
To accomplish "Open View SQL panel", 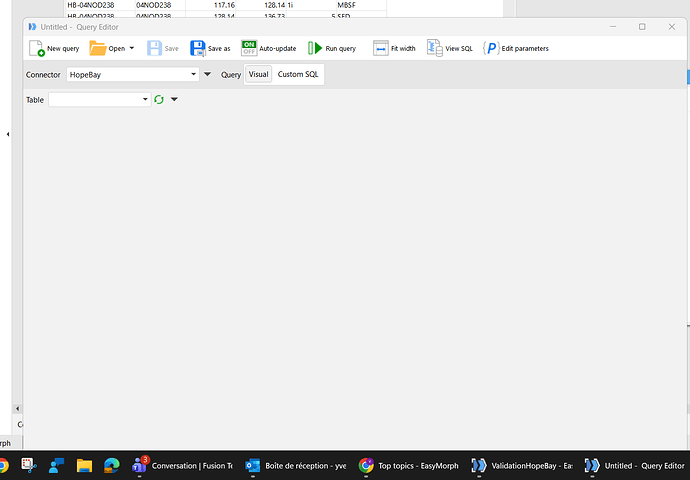I will point(449,48).
